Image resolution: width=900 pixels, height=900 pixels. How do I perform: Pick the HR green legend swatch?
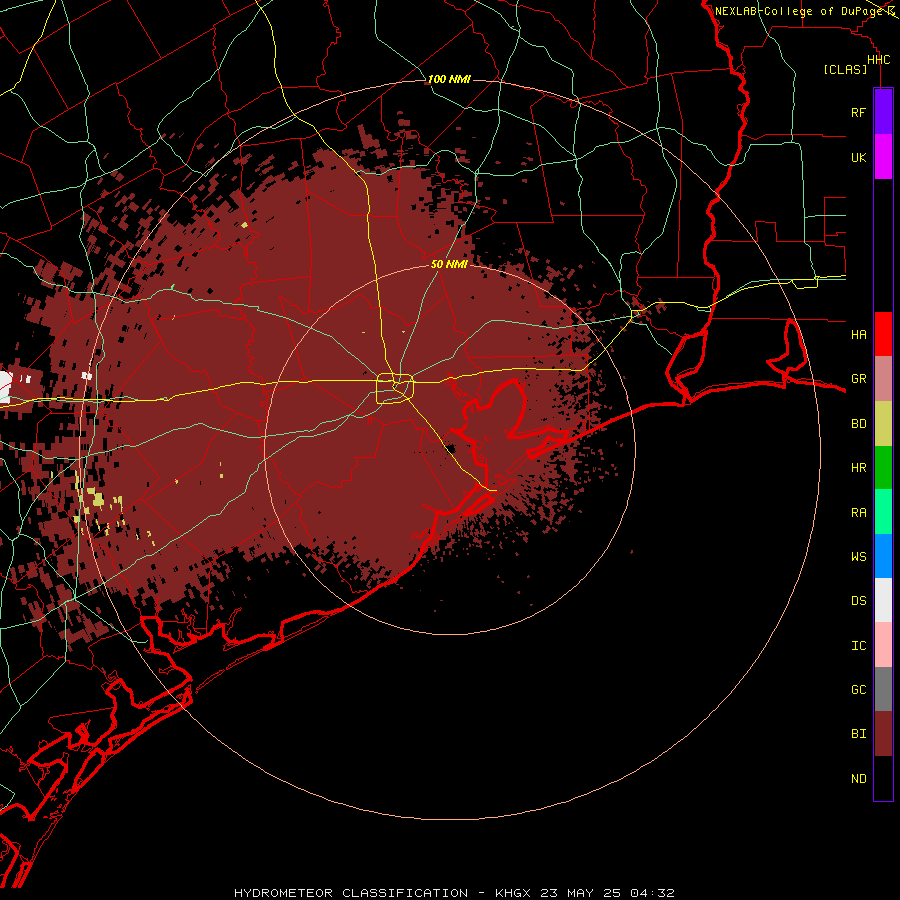[883, 468]
